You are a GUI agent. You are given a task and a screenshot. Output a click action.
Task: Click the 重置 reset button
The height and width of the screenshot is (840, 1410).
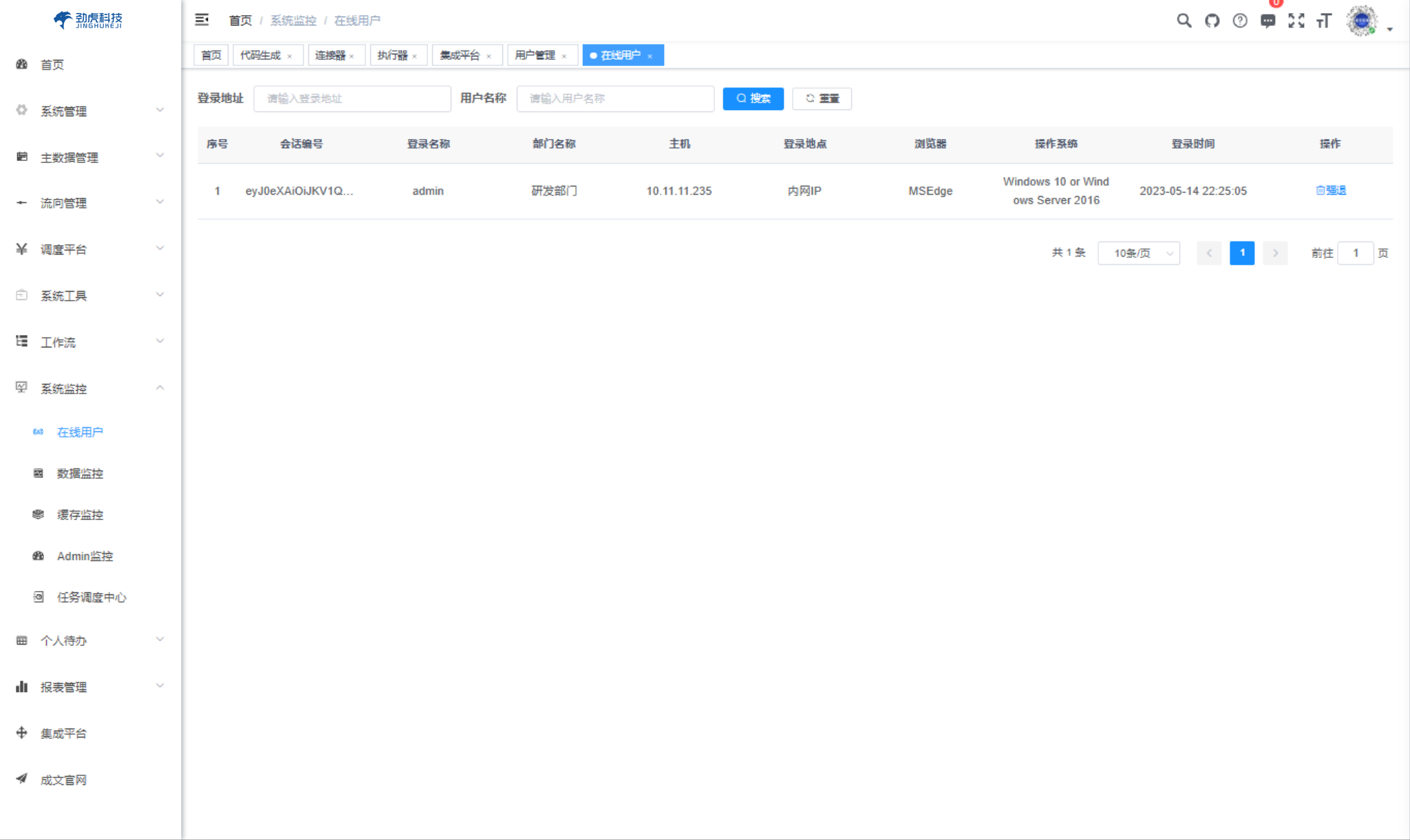pos(822,98)
